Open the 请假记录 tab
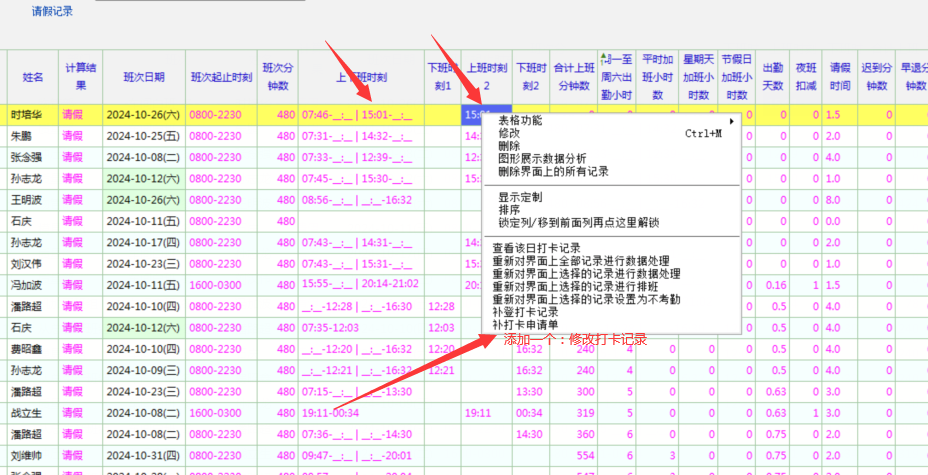Image resolution: width=928 pixels, height=475 pixels. coord(52,12)
